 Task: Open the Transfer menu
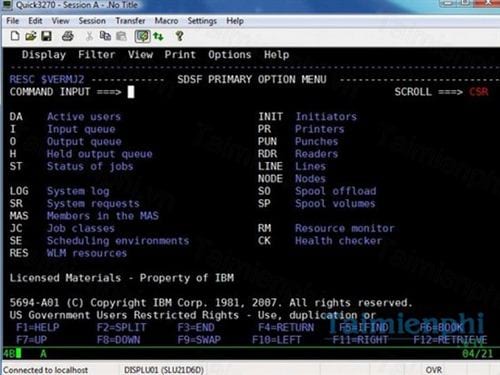130,21
